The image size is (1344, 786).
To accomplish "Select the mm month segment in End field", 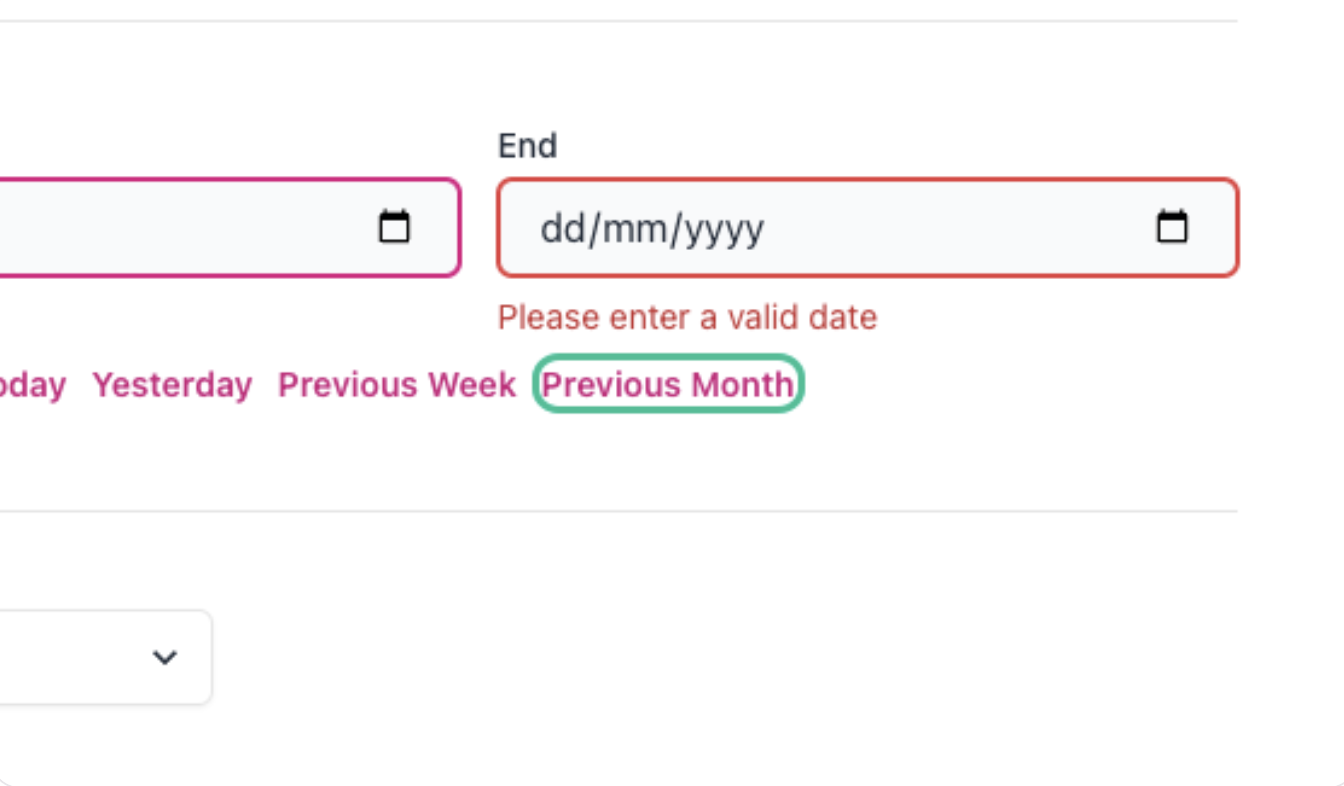I will [x=634, y=229].
